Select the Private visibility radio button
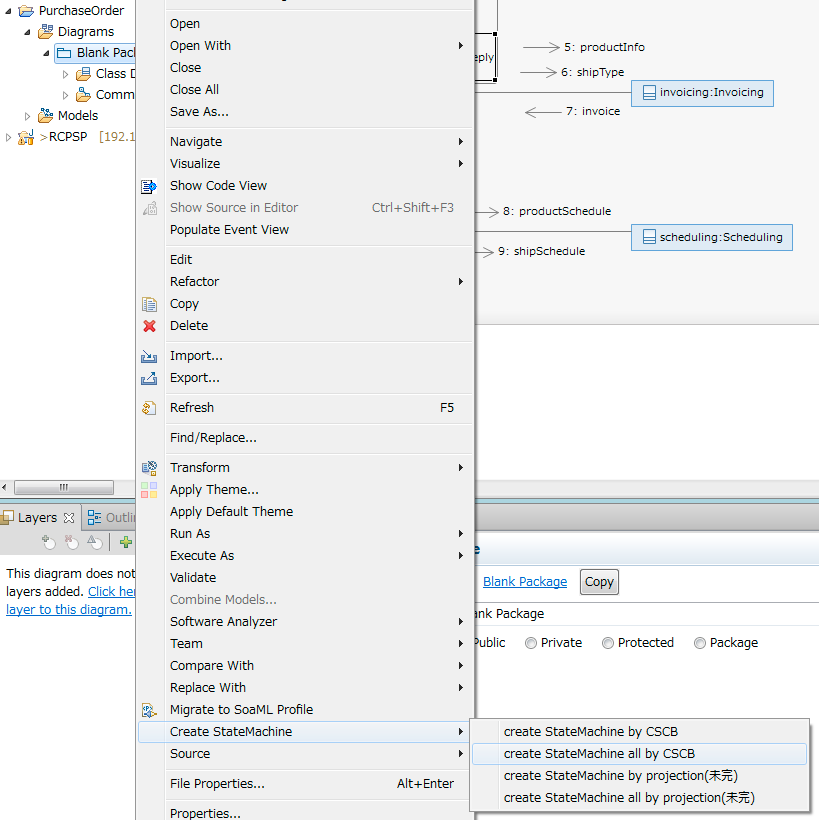Image resolution: width=819 pixels, height=820 pixels. click(531, 643)
